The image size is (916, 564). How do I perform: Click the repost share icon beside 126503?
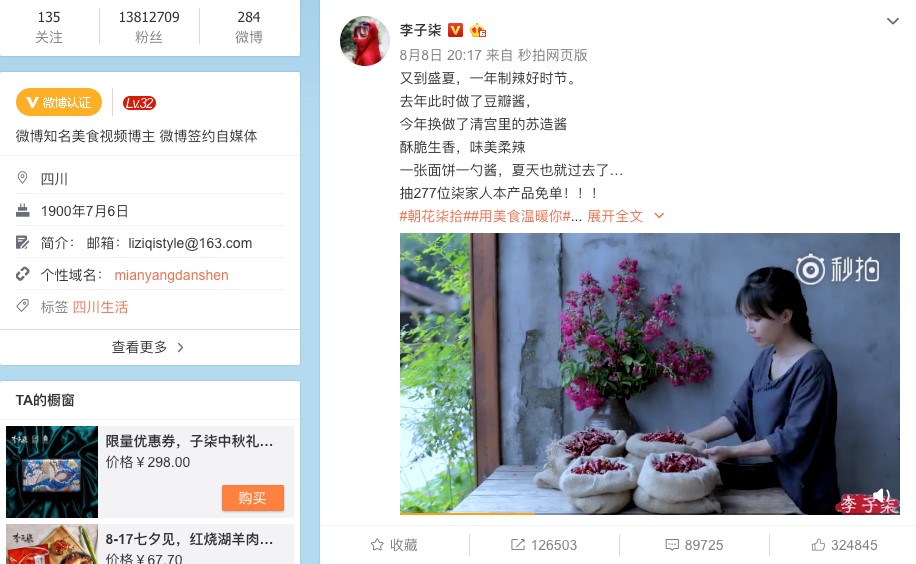[518, 545]
